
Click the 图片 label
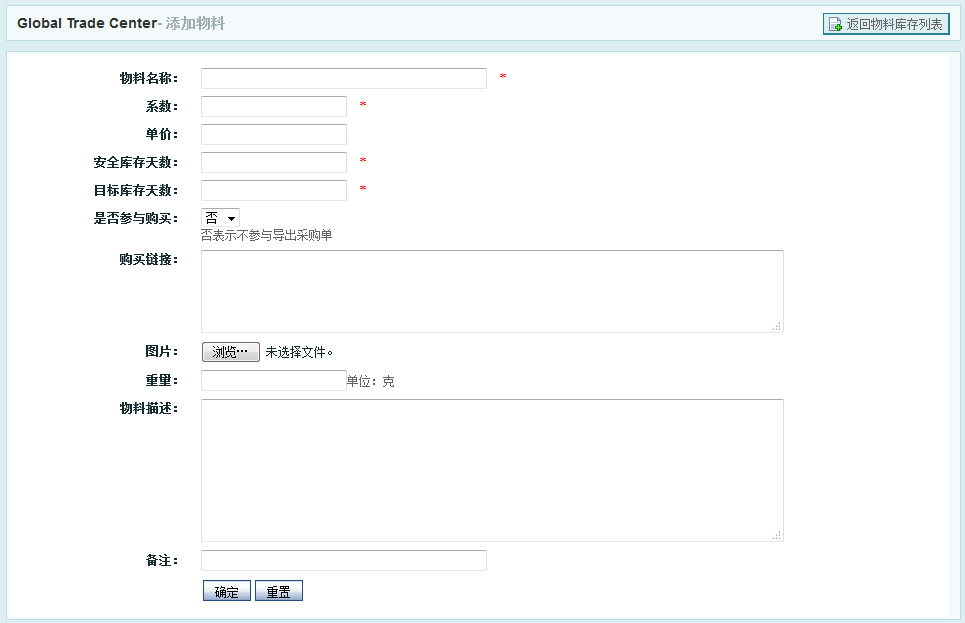pos(162,352)
